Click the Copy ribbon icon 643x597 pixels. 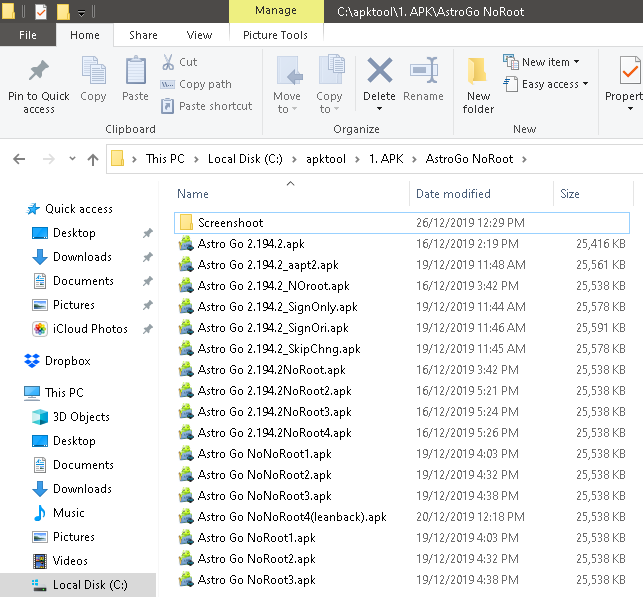tap(93, 71)
